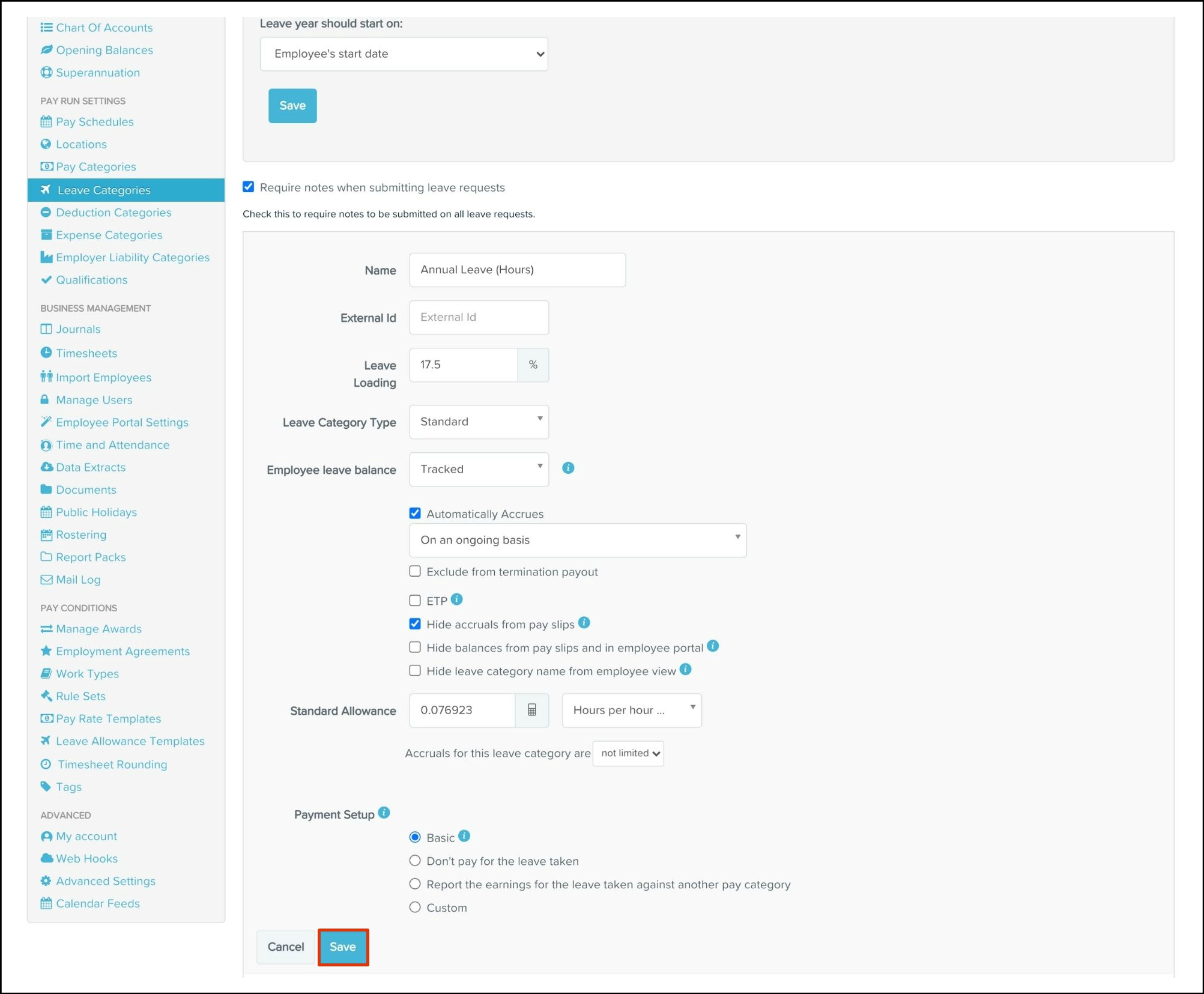
Task: Click the External Id input field
Action: (x=479, y=317)
